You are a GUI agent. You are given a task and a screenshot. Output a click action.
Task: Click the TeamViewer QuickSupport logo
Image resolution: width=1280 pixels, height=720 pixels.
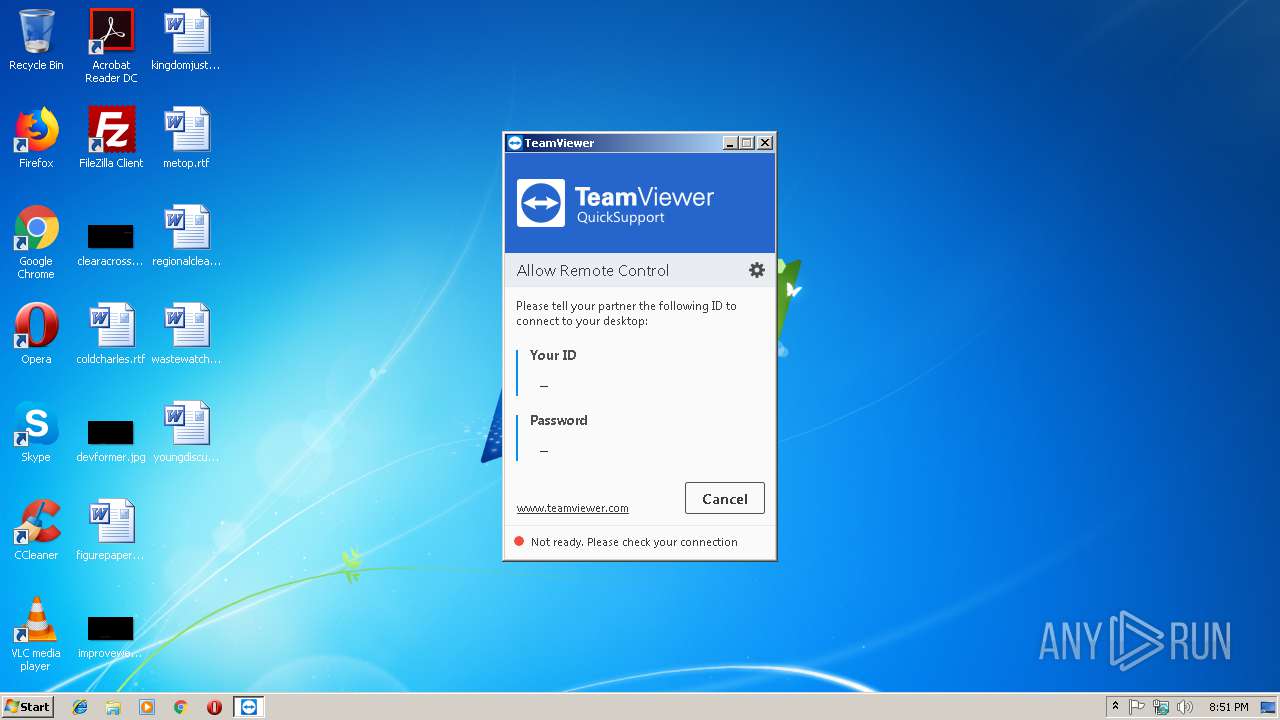(615, 203)
